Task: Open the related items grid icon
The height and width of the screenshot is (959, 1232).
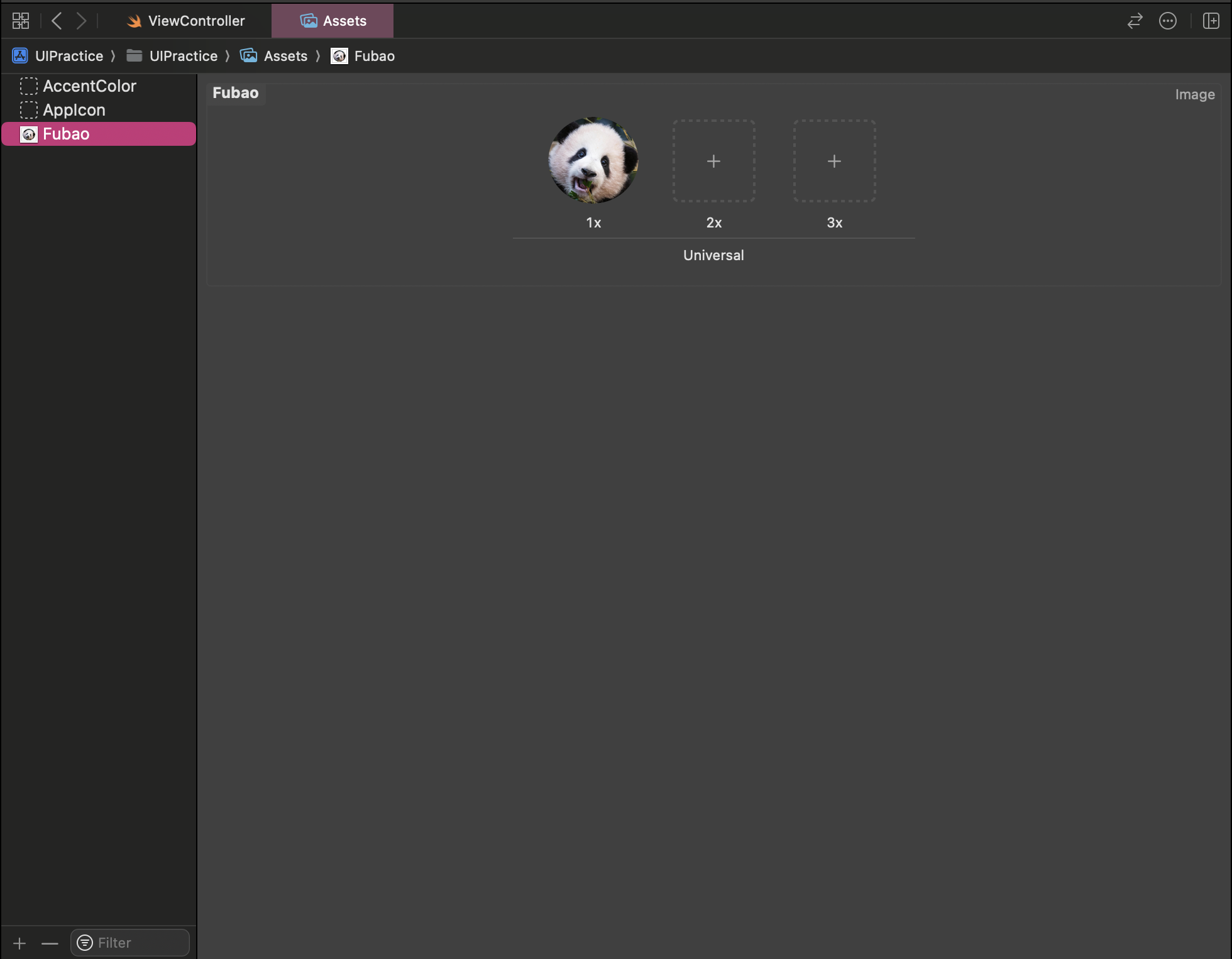Action: [21, 21]
